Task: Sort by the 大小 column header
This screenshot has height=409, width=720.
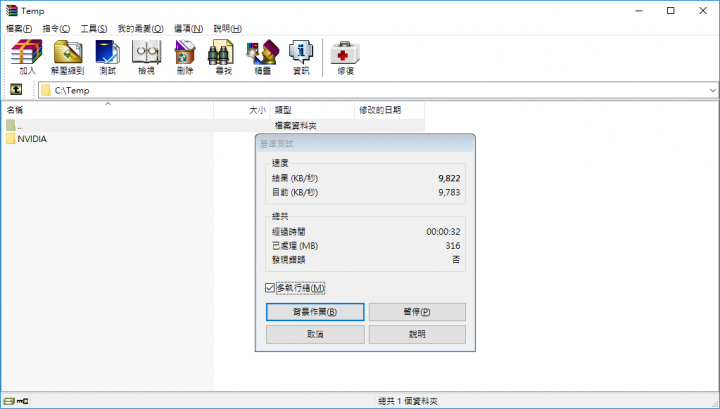Action: [x=242, y=110]
